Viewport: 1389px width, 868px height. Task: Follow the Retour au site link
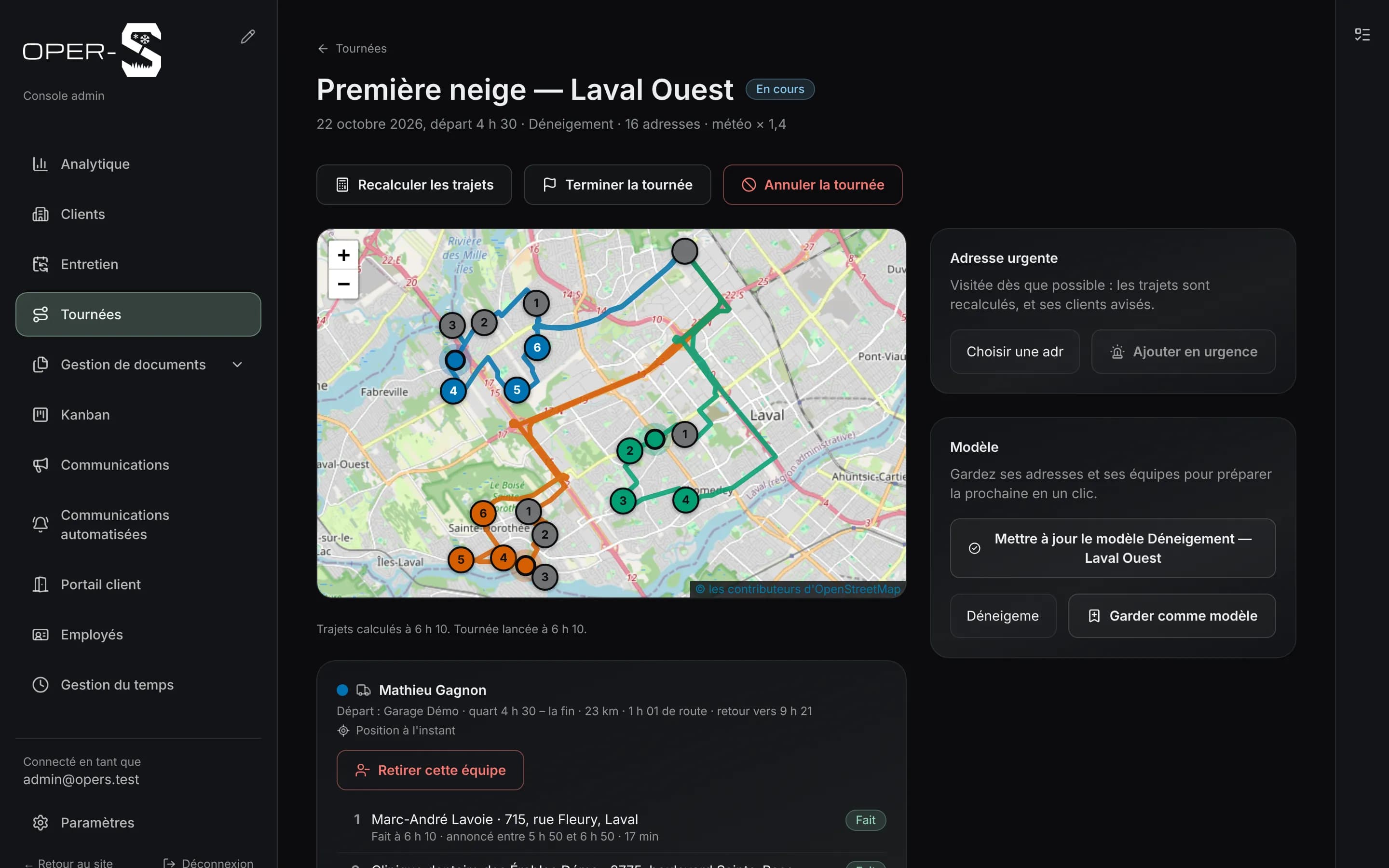(x=69, y=863)
